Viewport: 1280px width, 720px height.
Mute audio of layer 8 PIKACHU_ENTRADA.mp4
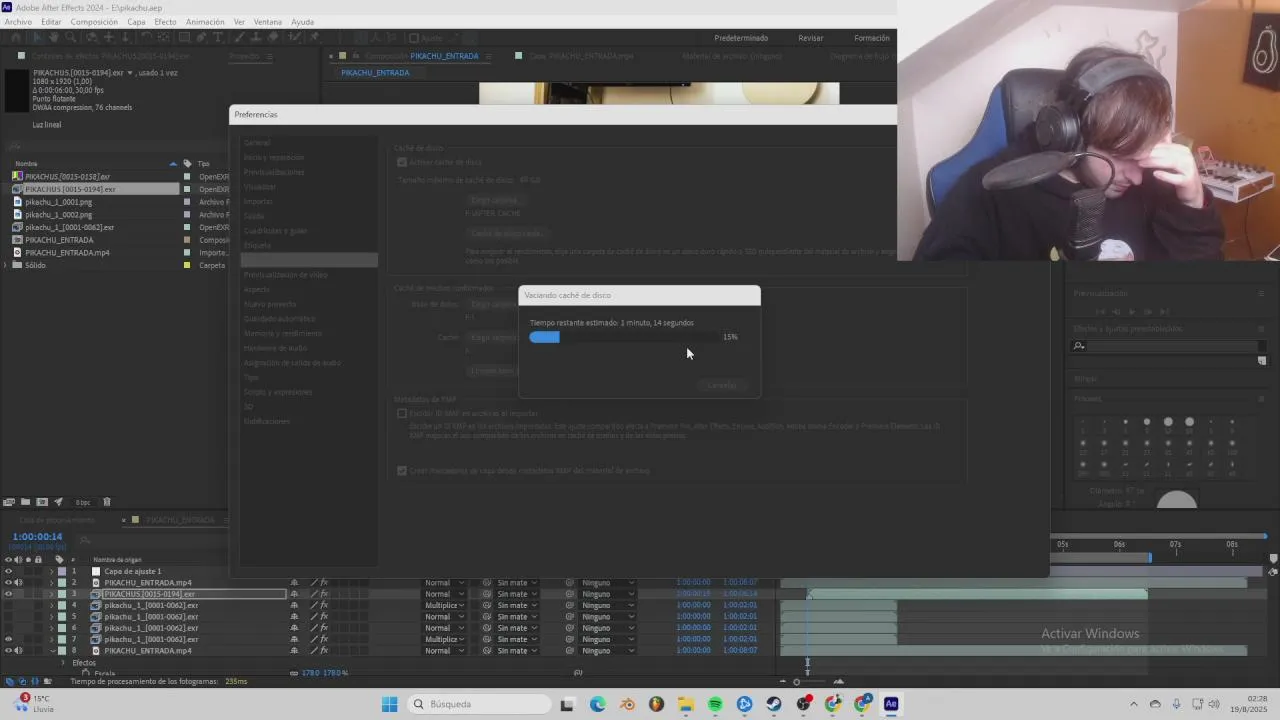point(18,651)
